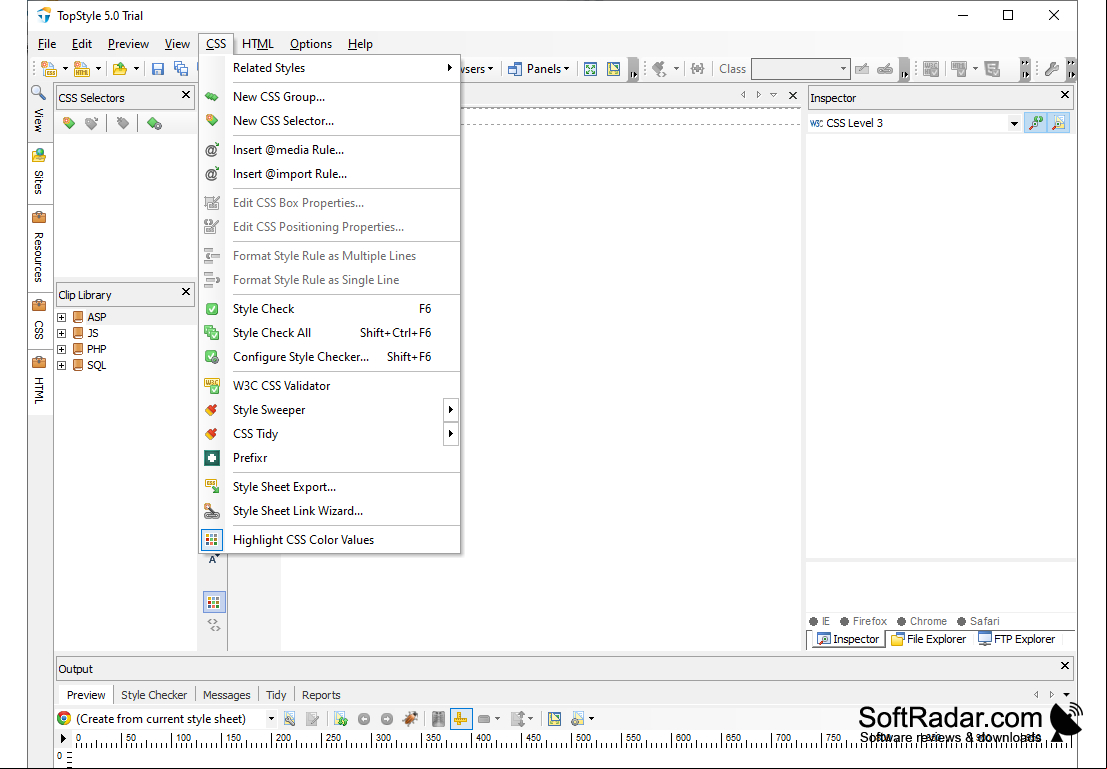Open the Resources sidebar tab
Viewport: 1107px width, 769px height.
pyautogui.click(x=39, y=247)
